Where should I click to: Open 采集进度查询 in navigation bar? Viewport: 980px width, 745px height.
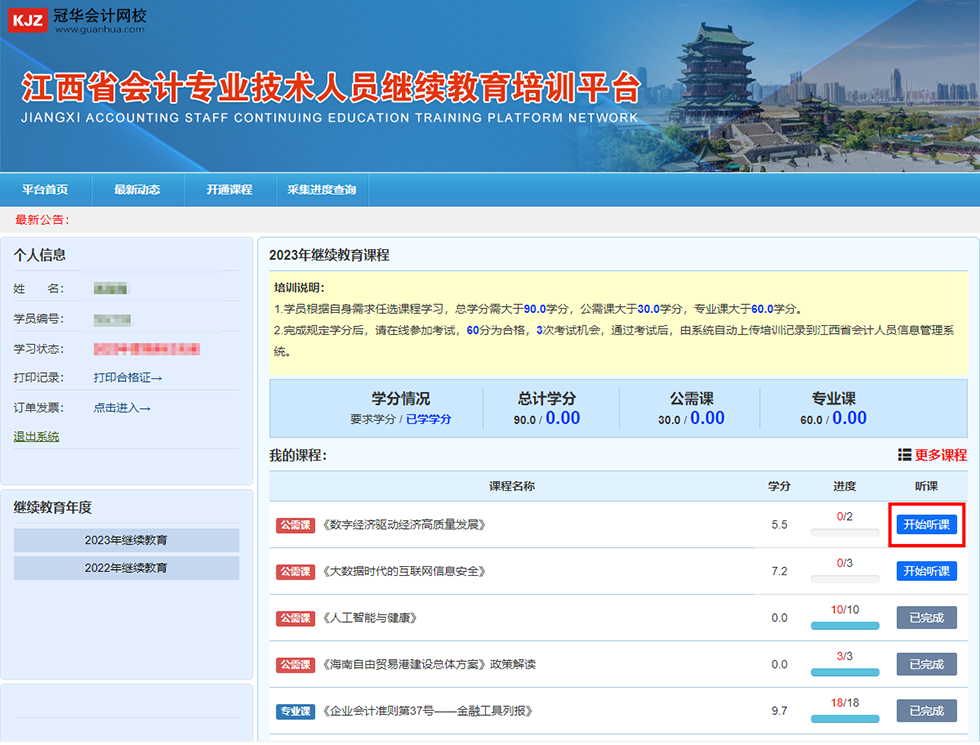(x=321, y=189)
